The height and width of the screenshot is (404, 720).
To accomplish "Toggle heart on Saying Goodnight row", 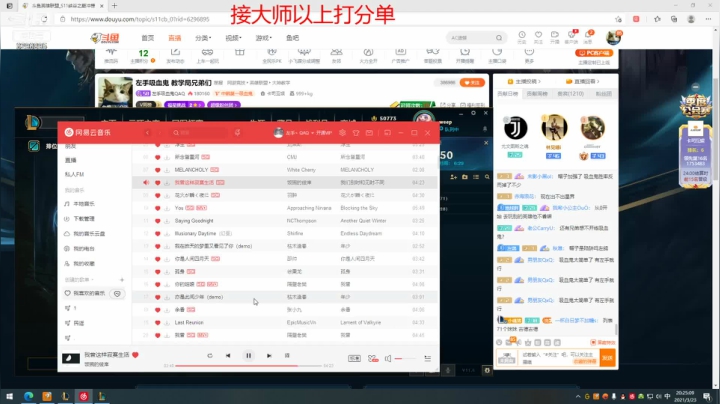I will (x=158, y=221).
